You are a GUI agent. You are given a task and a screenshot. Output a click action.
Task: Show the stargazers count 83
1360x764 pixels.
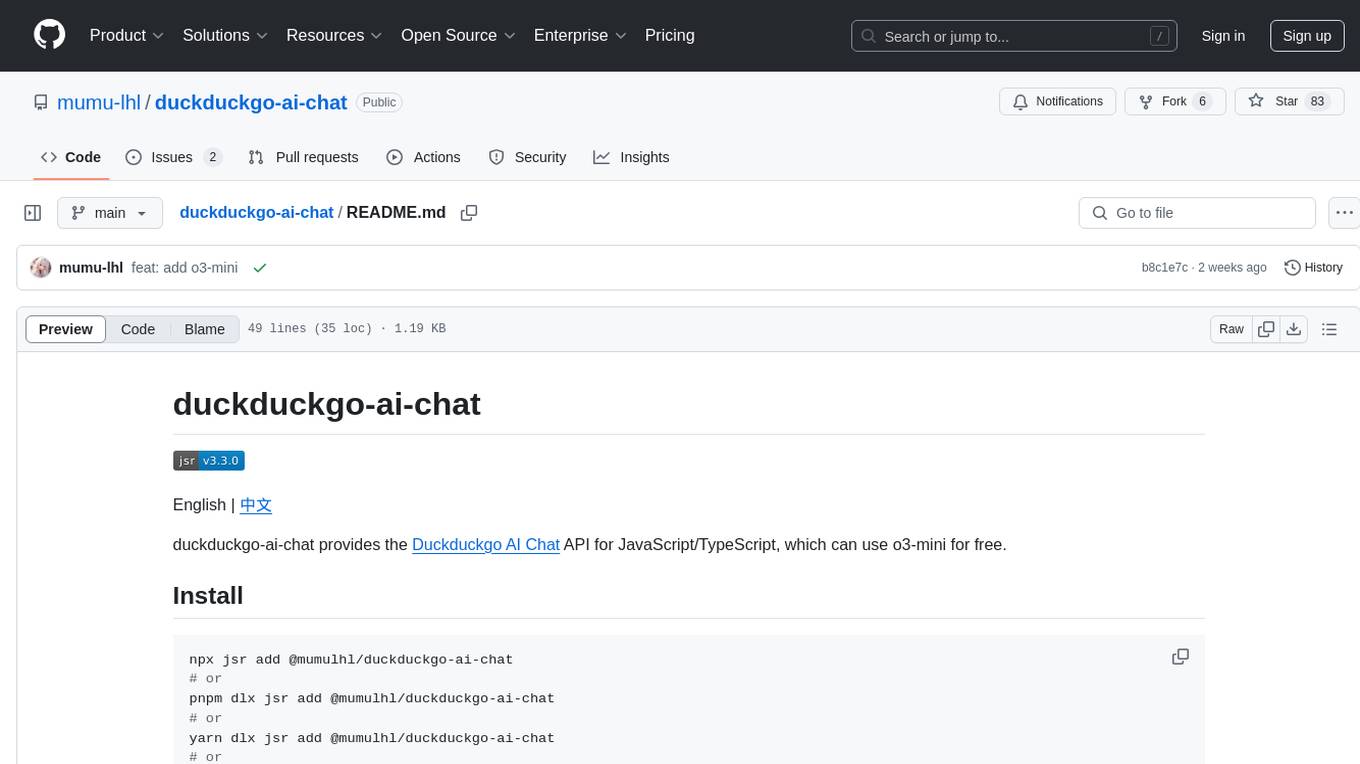click(1317, 101)
